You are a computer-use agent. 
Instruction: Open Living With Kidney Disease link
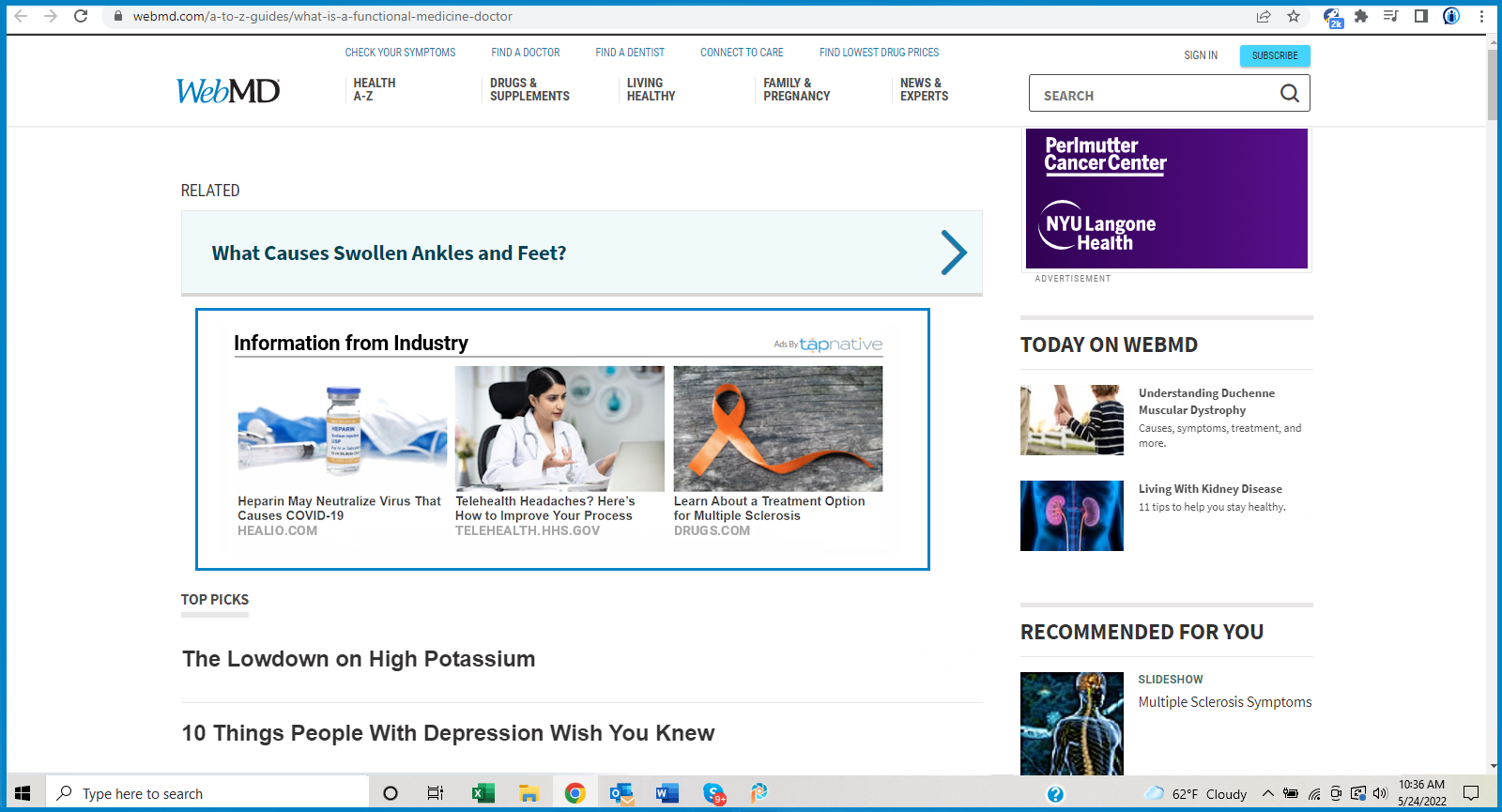tap(1210, 489)
